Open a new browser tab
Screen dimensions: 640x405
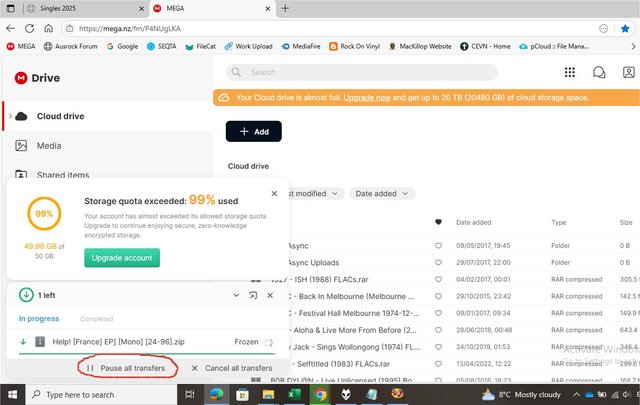[285, 8]
